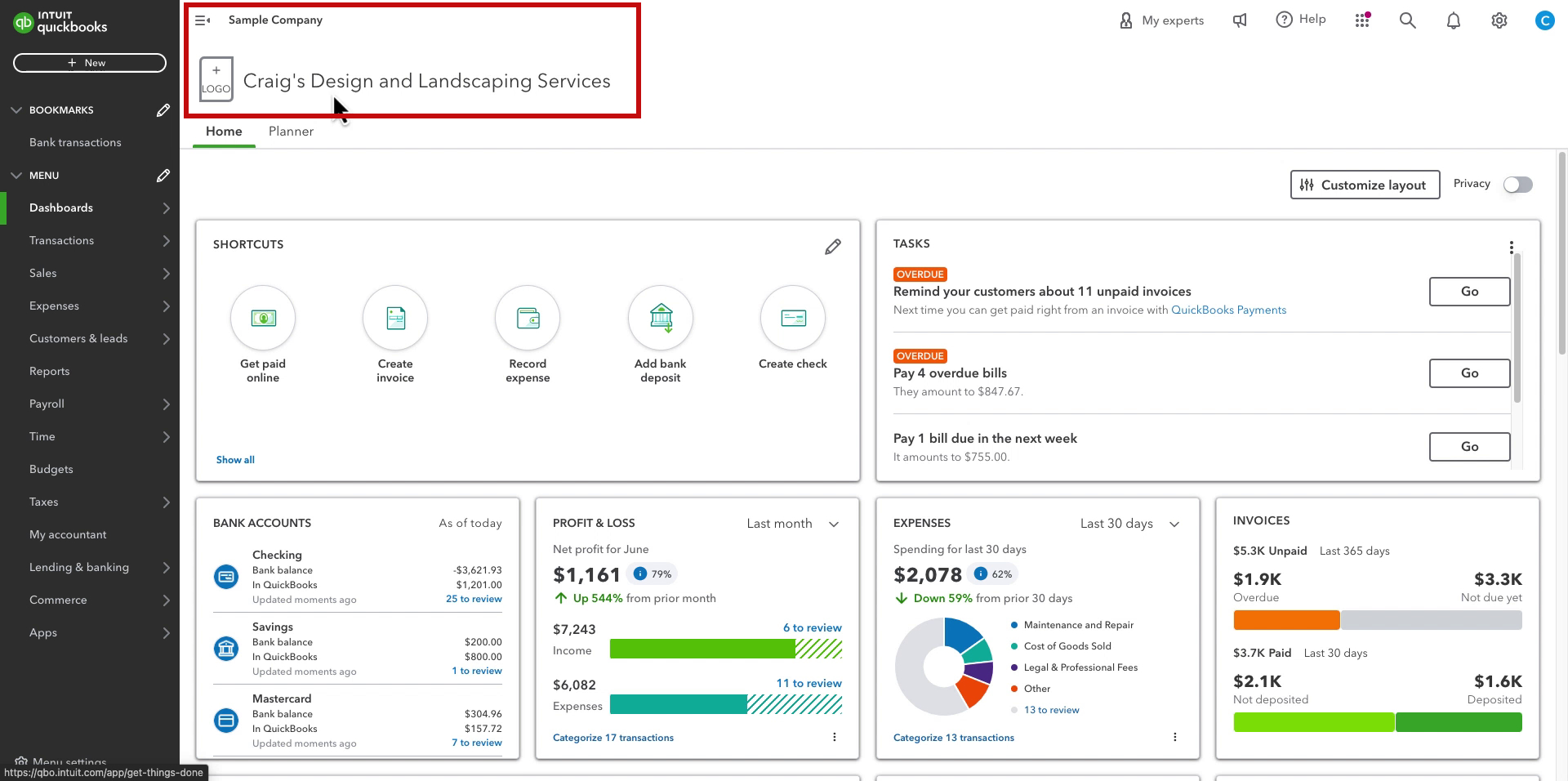The image size is (1568, 781).
Task: Open notifications bell
Action: pyautogui.click(x=1453, y=20)
